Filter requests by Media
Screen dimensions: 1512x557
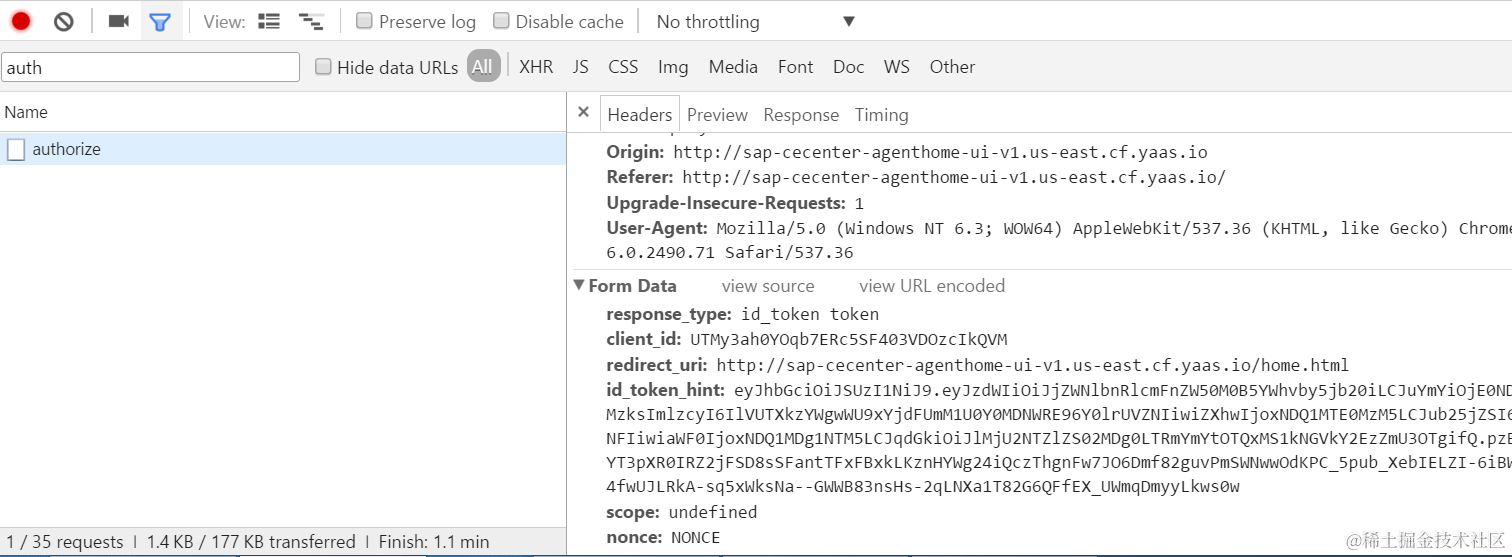click(x=733, y=67)
